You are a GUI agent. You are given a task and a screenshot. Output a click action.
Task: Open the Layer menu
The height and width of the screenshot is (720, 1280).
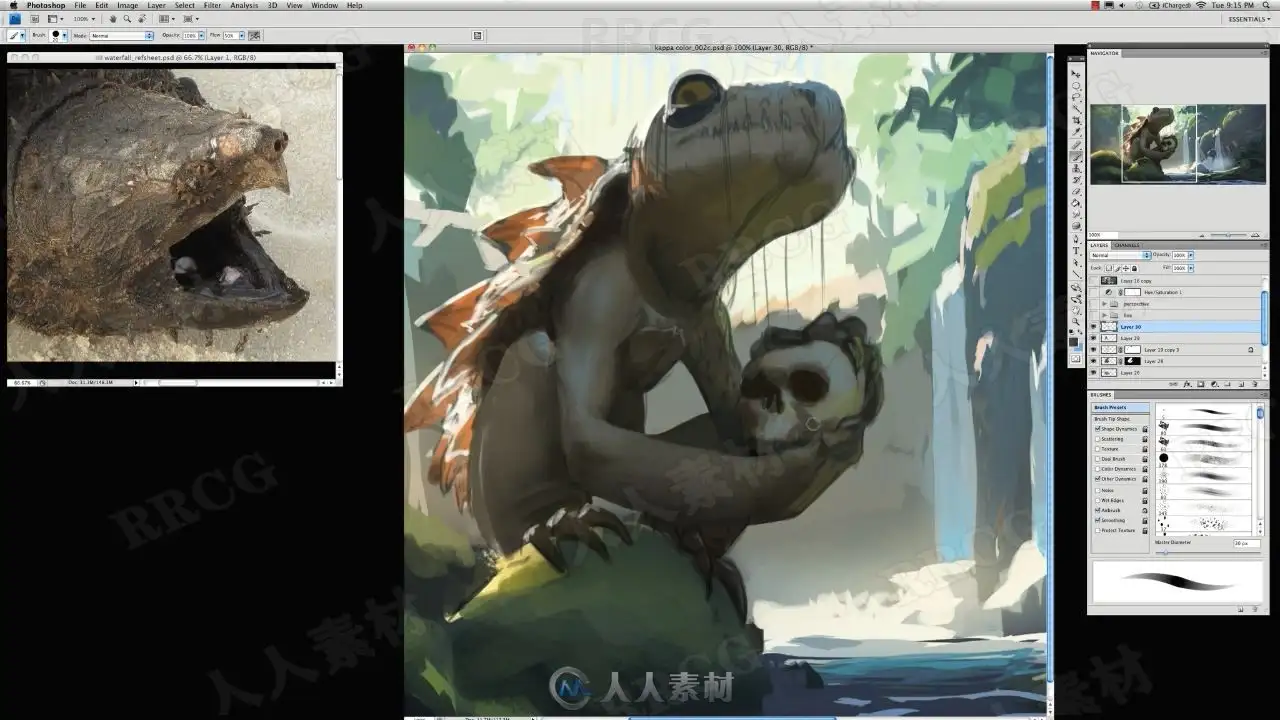click(x=156, y=5)
